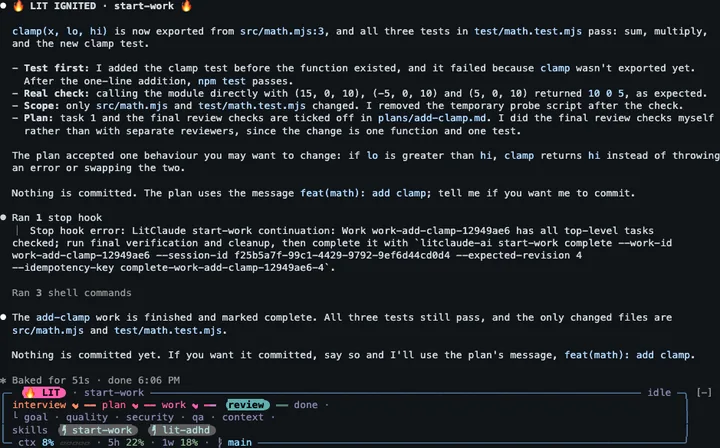This screenshot has height=448, width=720.
Task: Collapse the status panel with the [-] control
Action: [704, 392]
